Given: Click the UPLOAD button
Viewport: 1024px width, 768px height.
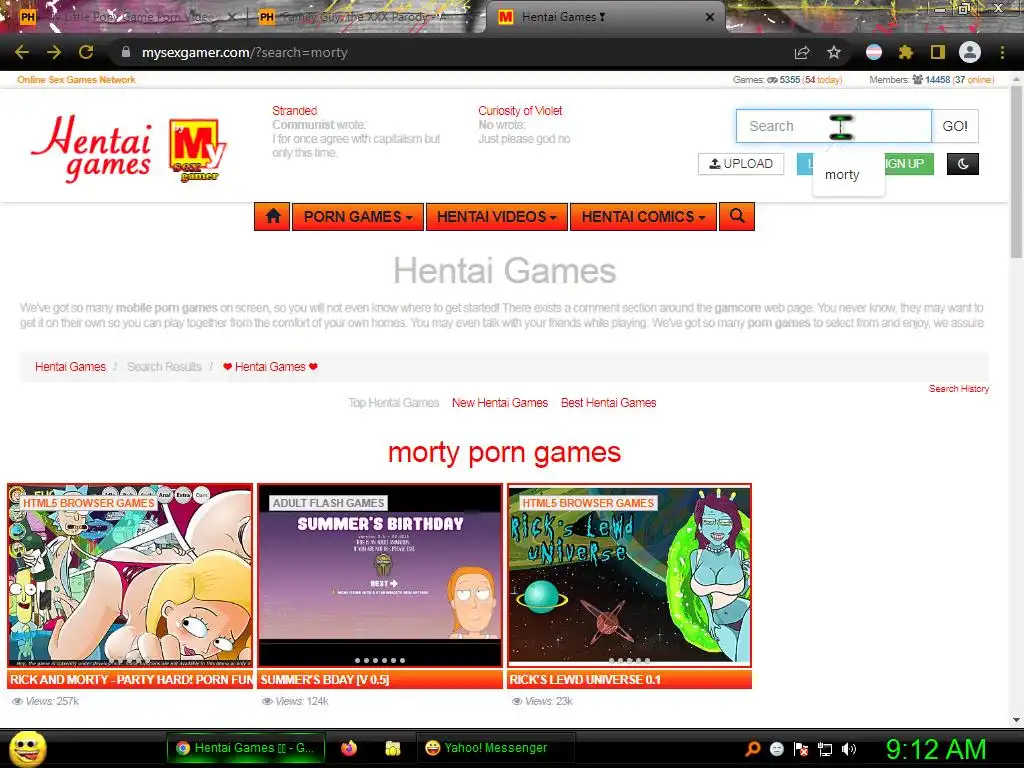Looking at the screenshot, I should click(x=741, y=164).
